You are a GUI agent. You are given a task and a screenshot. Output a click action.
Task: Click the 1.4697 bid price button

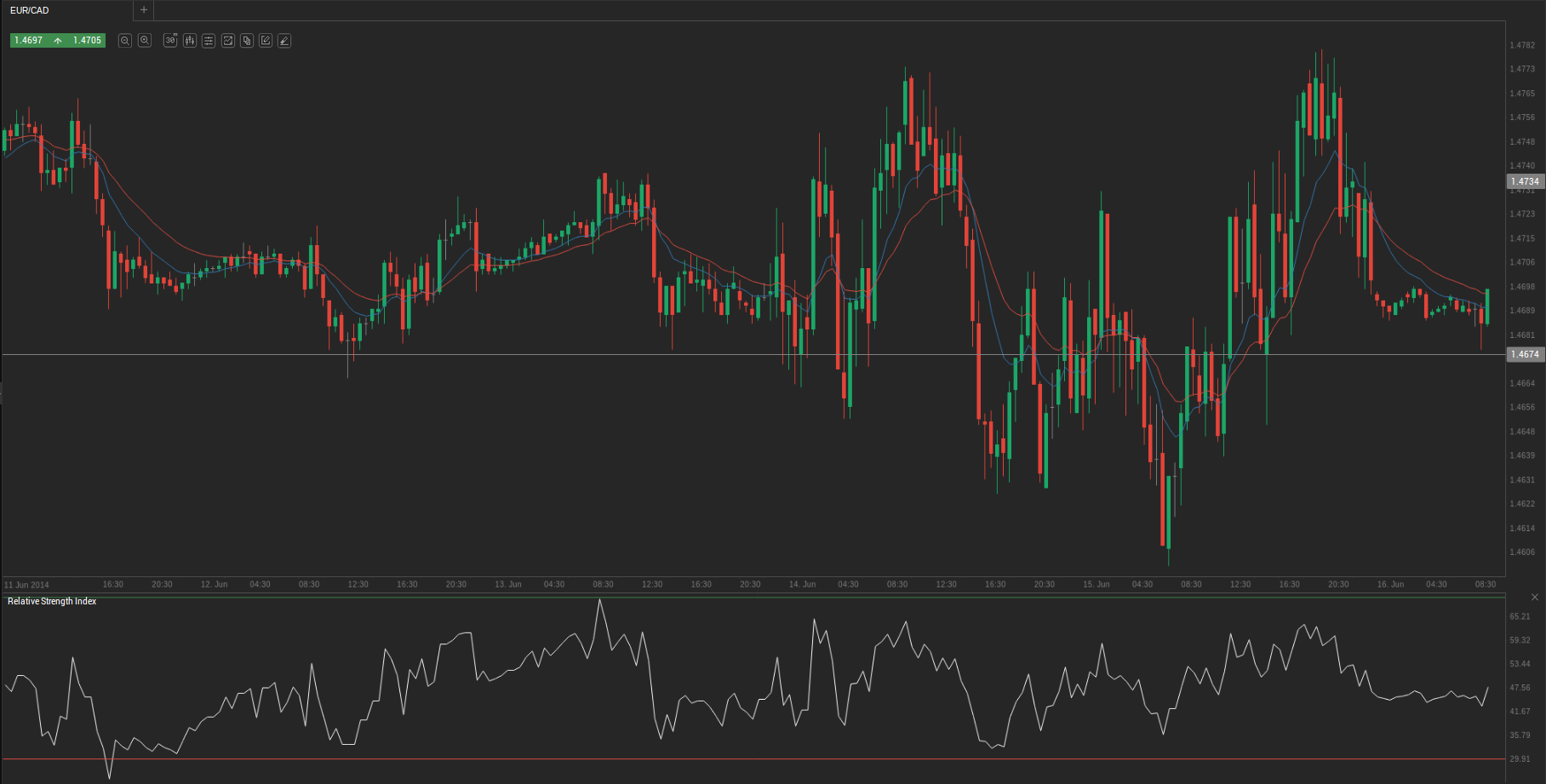pyautogui.click(x=28, y=41)
